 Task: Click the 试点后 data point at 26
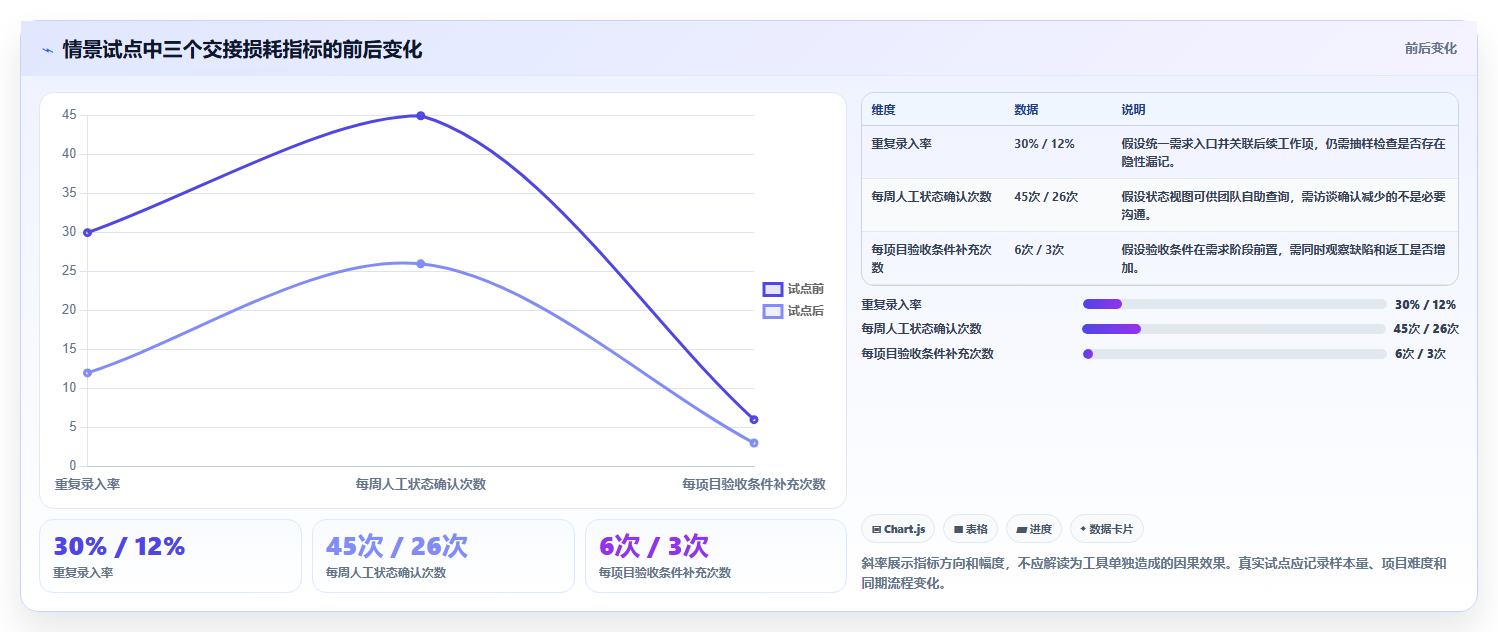421,264
